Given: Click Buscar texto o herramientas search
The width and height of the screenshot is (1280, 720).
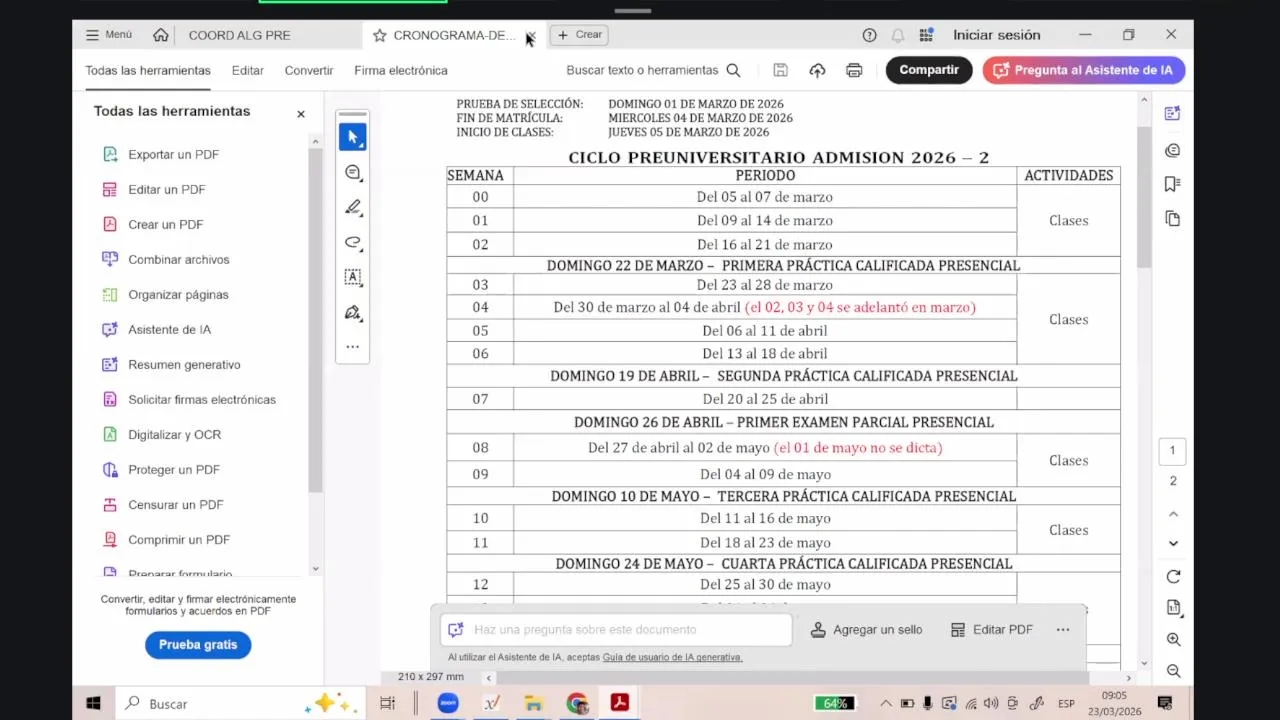Looking at the screenshot, I should (x=653, y=70).
